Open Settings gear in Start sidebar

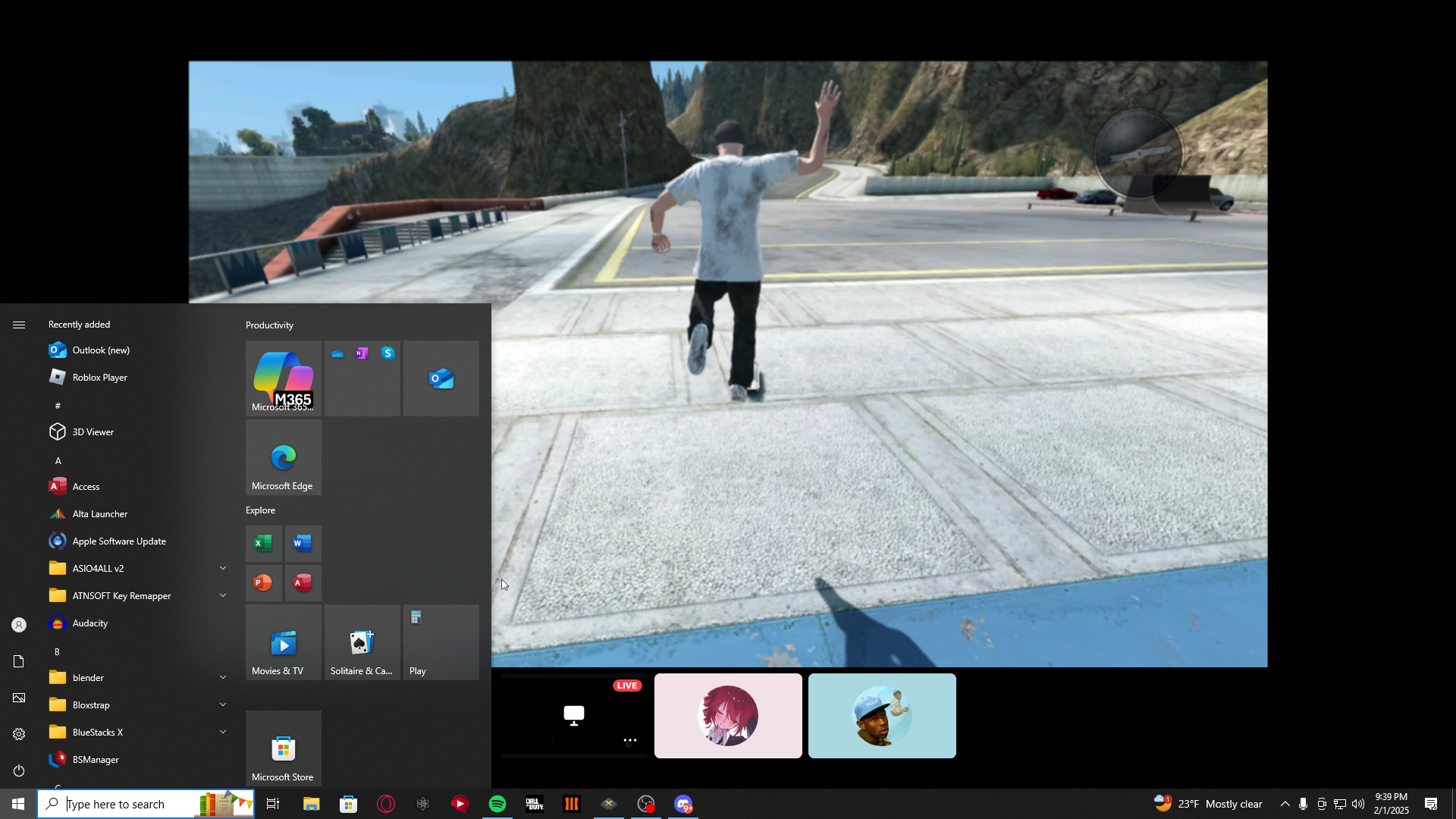[19, 734]
